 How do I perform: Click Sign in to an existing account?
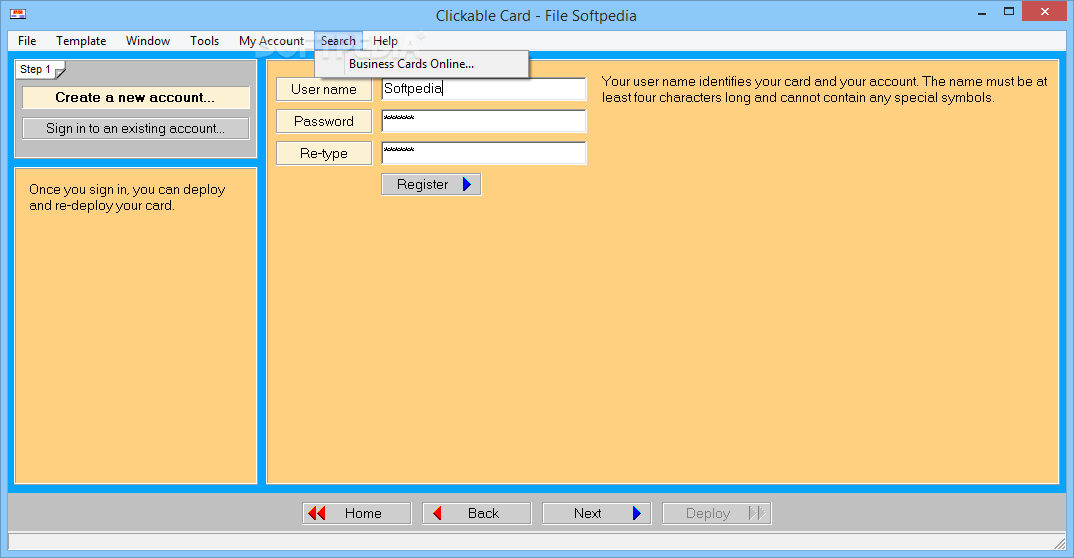click(136, 128)
